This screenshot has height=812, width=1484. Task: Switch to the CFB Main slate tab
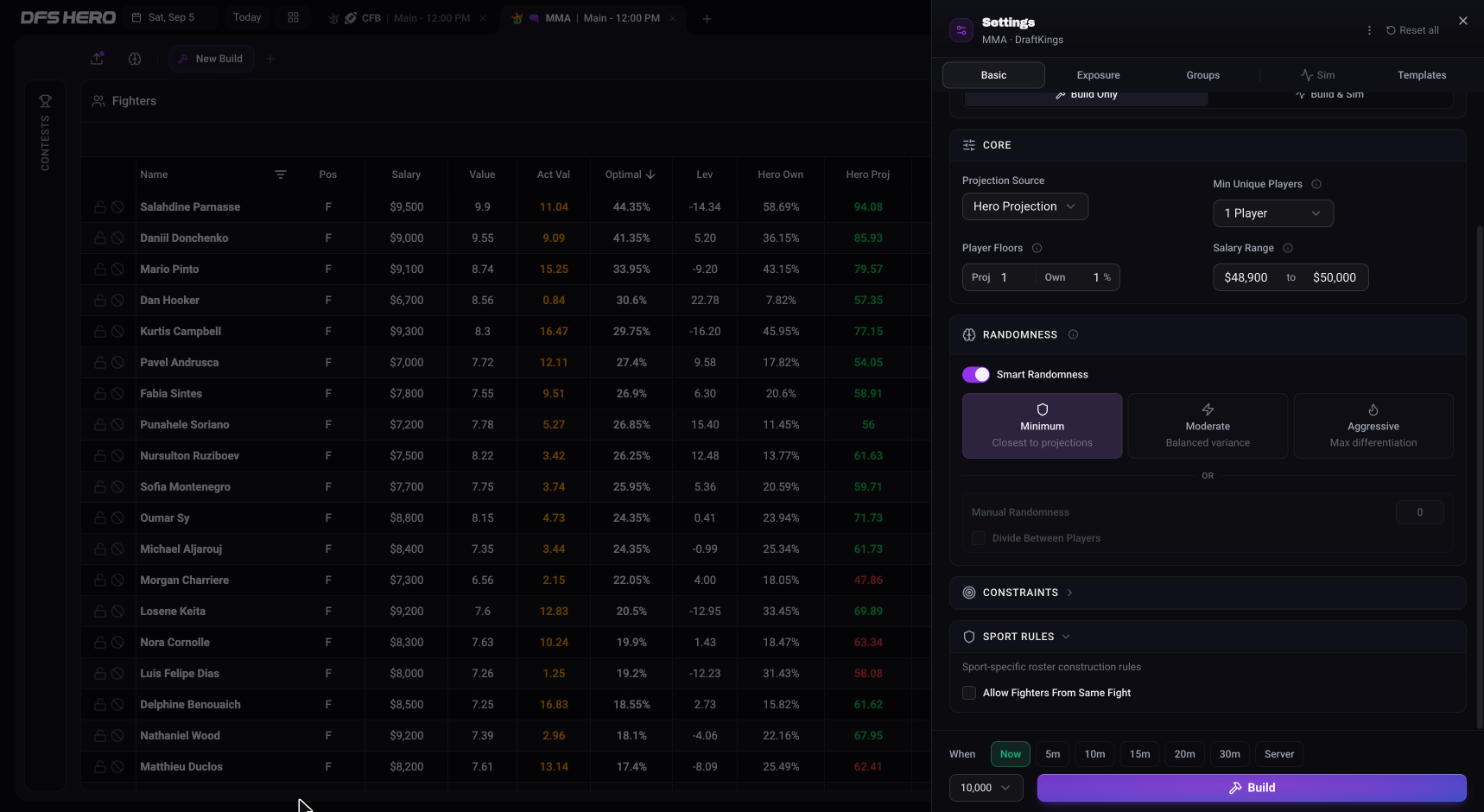[406, 18]
